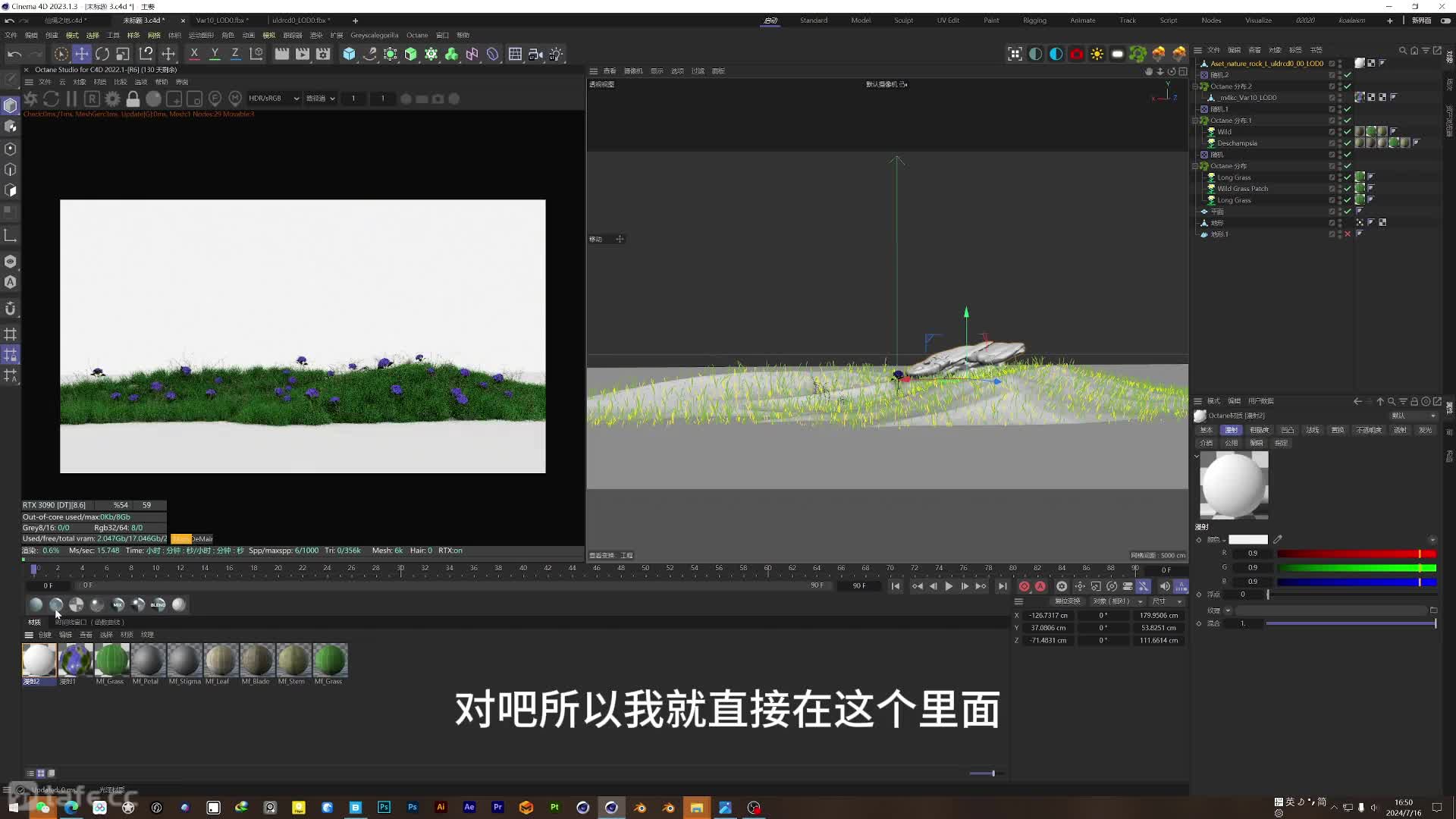Viewport: 1456px width, 819px height.
Task: Select Aset_nature_rock object in object manager
Action: (1266, 64)
